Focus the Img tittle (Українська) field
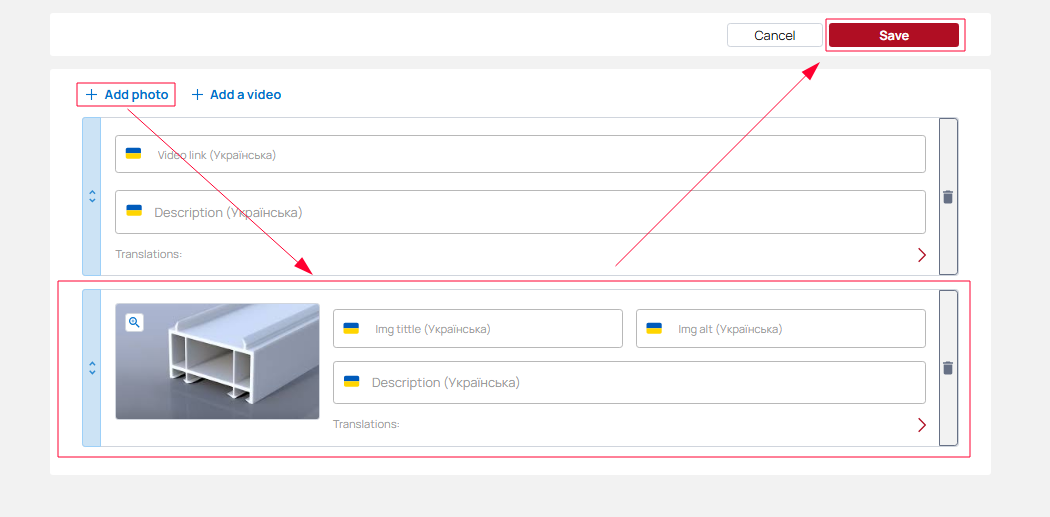 [477, 328]
